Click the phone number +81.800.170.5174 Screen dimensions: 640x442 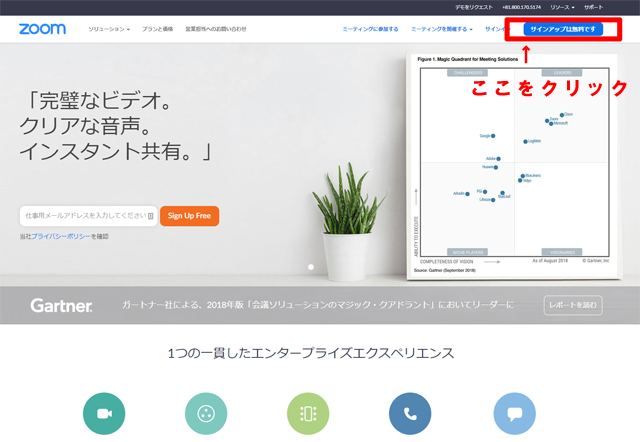521,7
